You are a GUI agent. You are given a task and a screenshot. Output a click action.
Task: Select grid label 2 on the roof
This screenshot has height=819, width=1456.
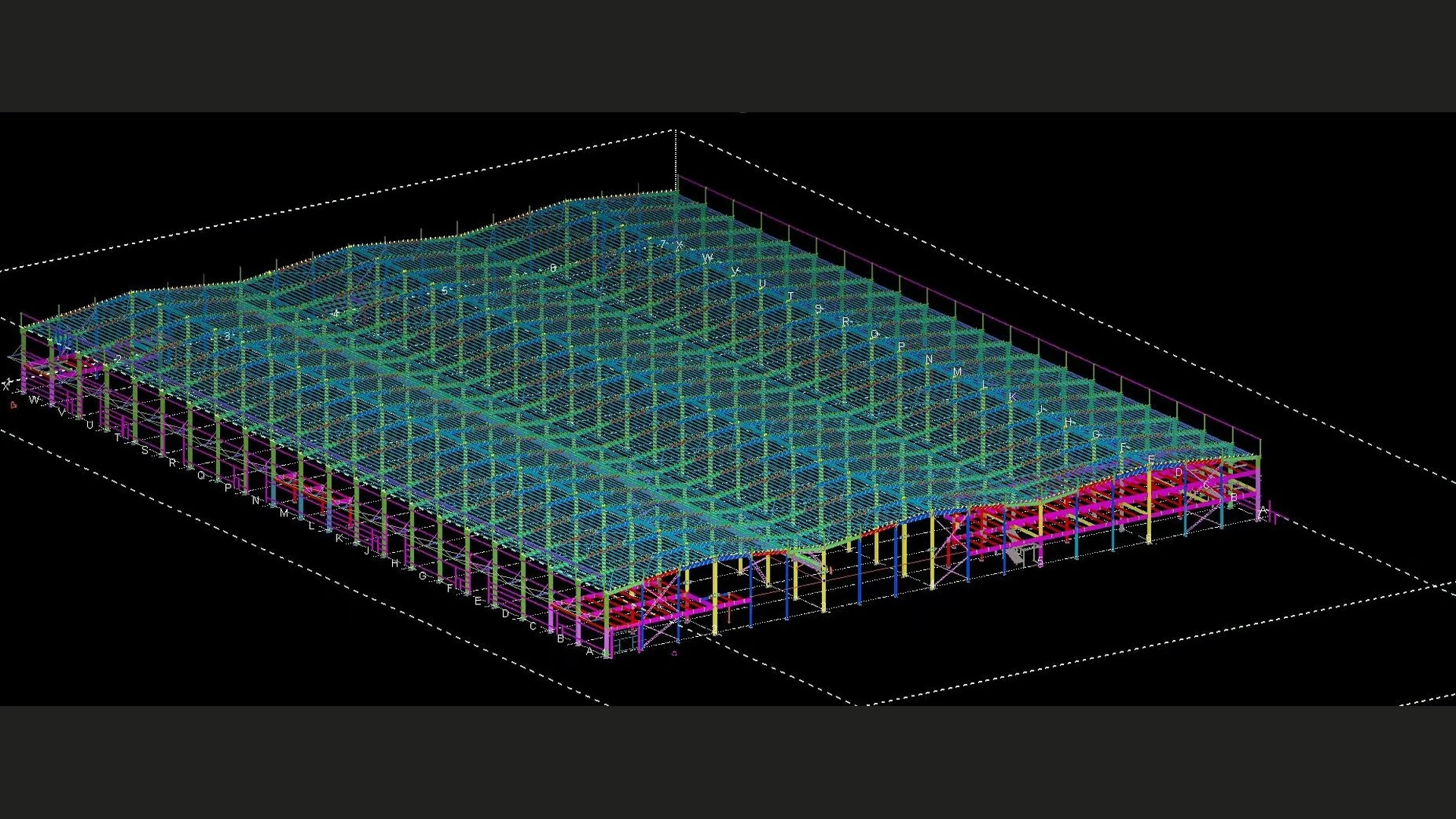coord(118,359)
